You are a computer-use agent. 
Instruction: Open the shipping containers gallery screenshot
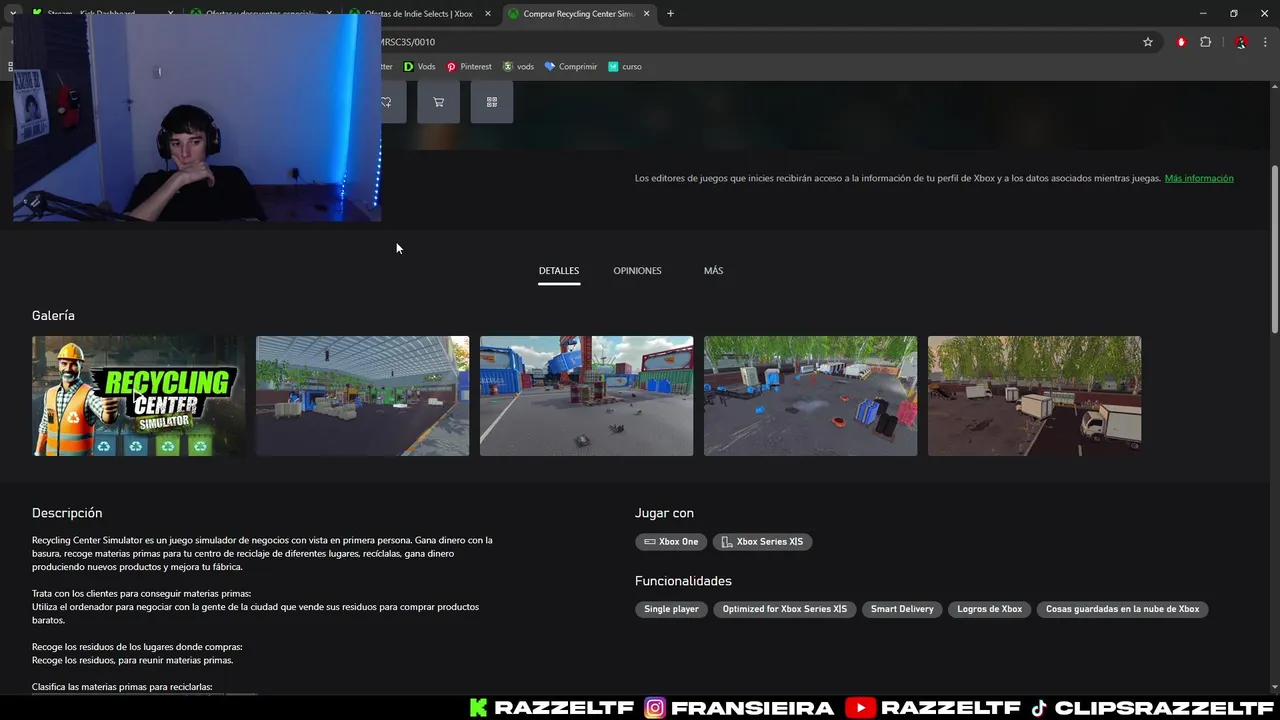(x=586, y=396)
